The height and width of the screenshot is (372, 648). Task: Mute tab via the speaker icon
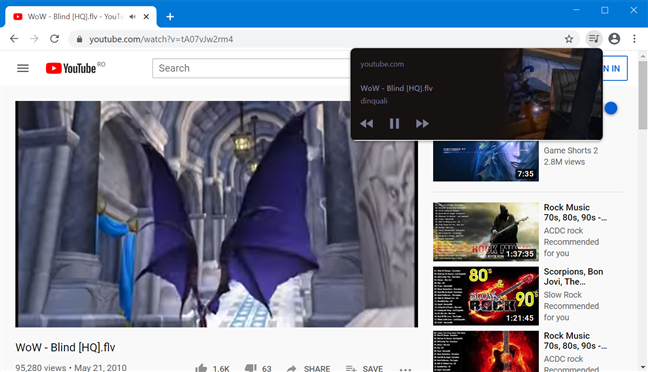pos(132,17)
